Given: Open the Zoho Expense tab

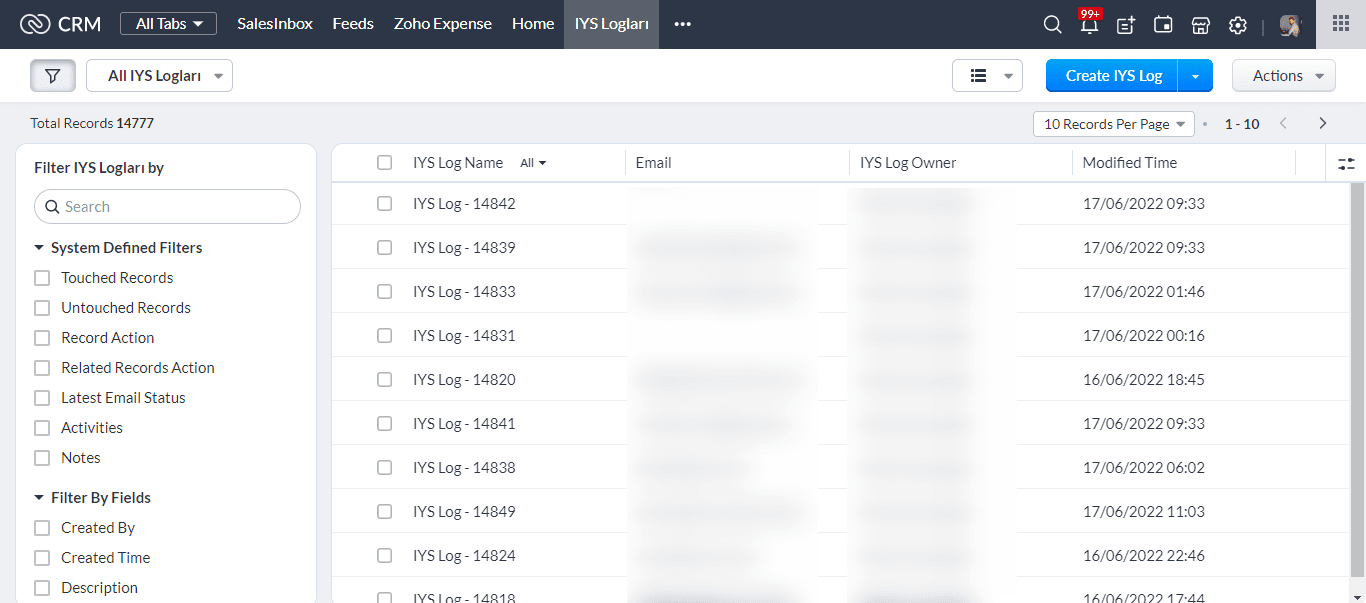Looking at the screenshot, I should click(443, 24).
